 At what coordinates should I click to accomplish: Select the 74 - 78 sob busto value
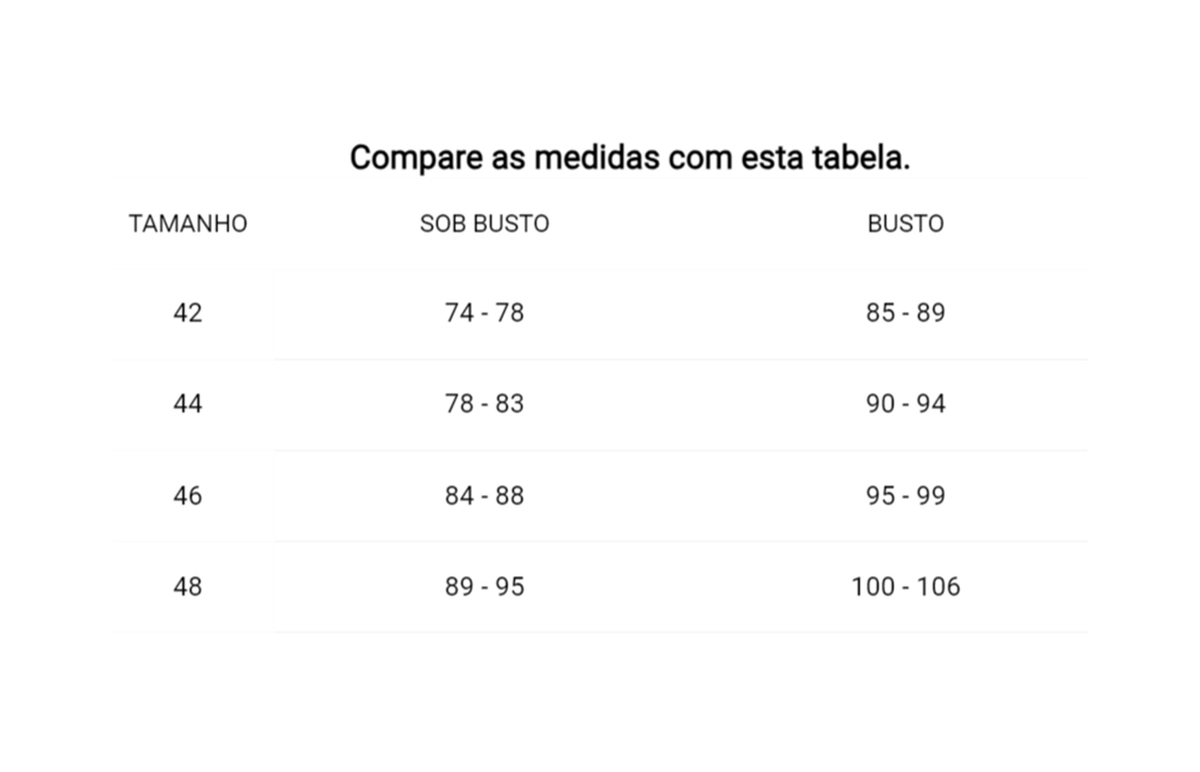tap(485, 313)
